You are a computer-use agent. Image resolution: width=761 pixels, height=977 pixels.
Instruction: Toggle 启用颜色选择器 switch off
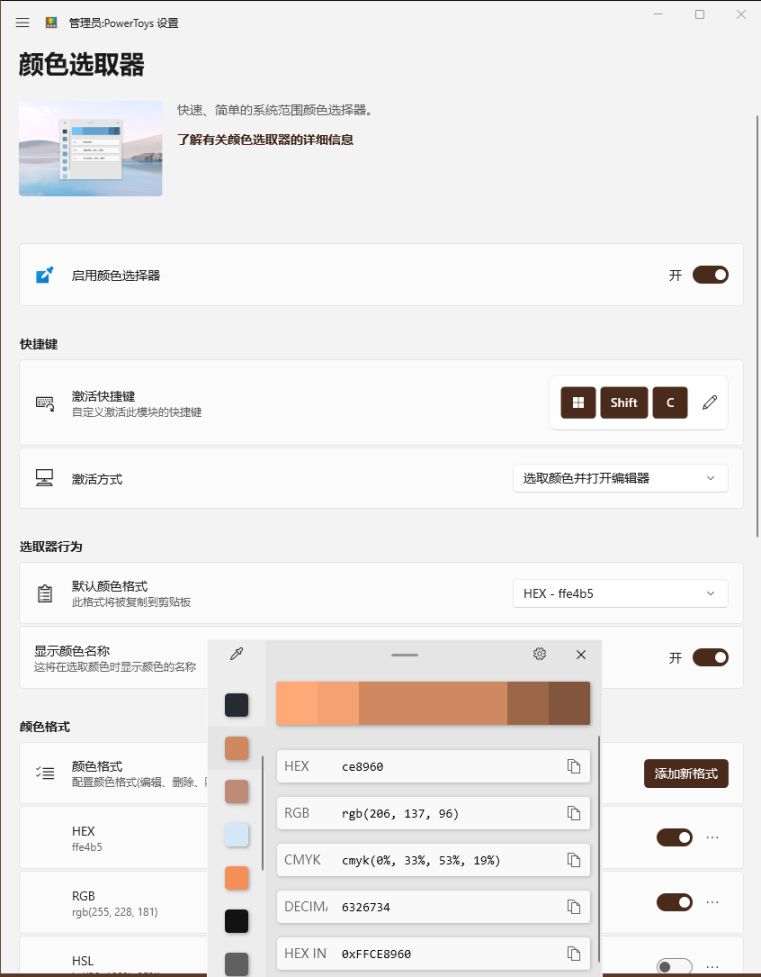click(x=711, y=275)
